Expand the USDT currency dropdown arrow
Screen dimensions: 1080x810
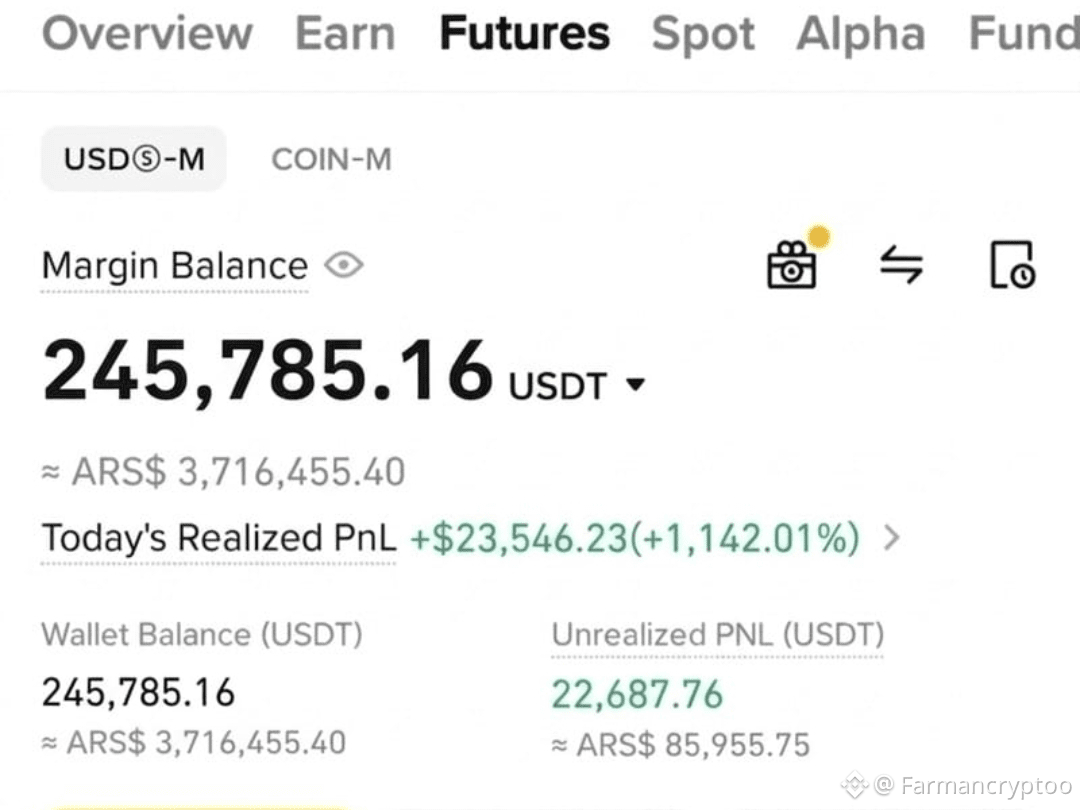[x=636, y=384]
